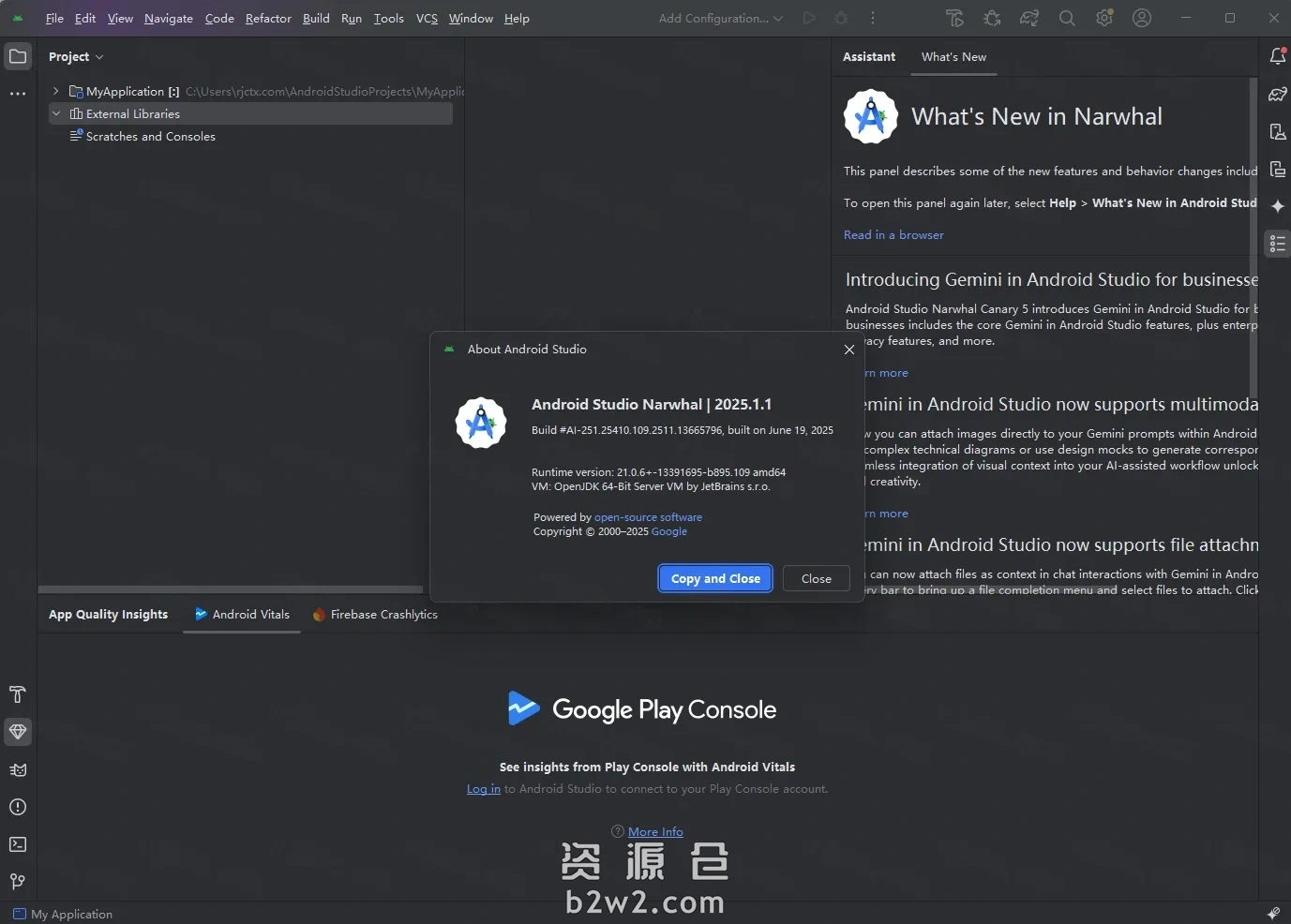Open the Problems tool window icon

18,807
